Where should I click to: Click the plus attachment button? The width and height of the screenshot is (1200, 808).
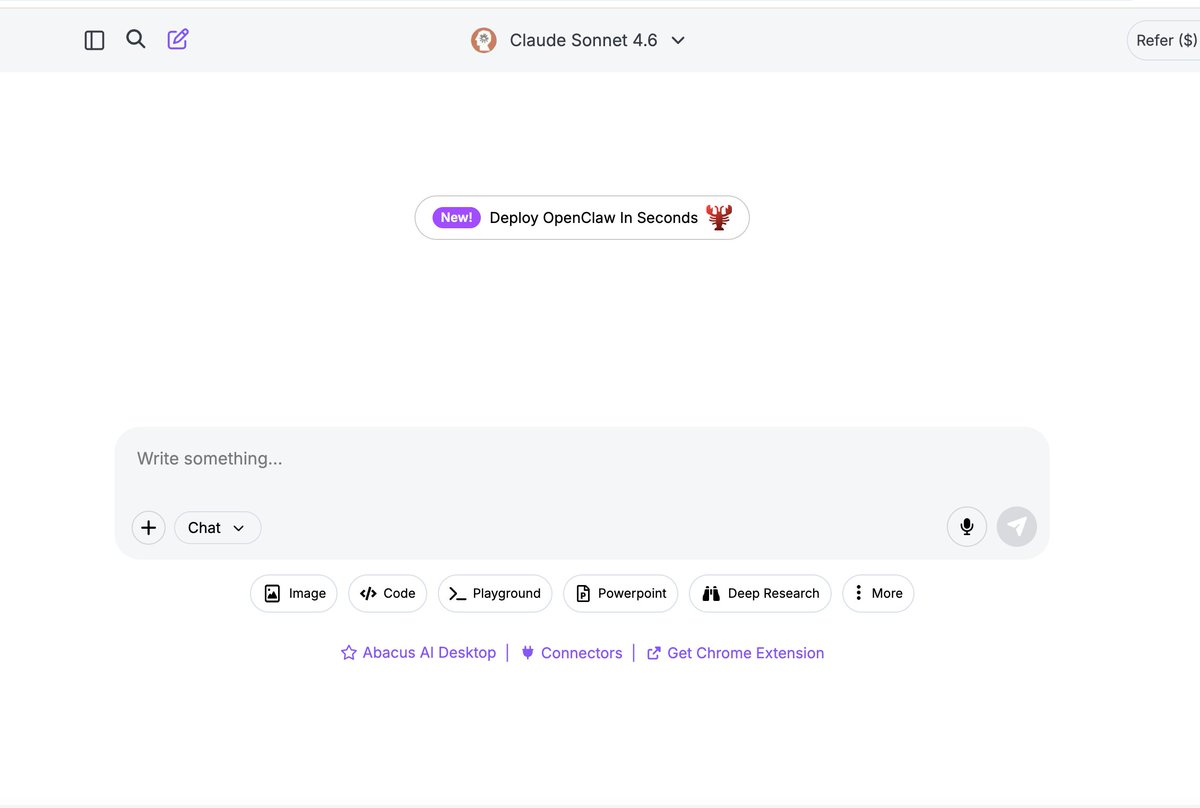coord(148,527)
